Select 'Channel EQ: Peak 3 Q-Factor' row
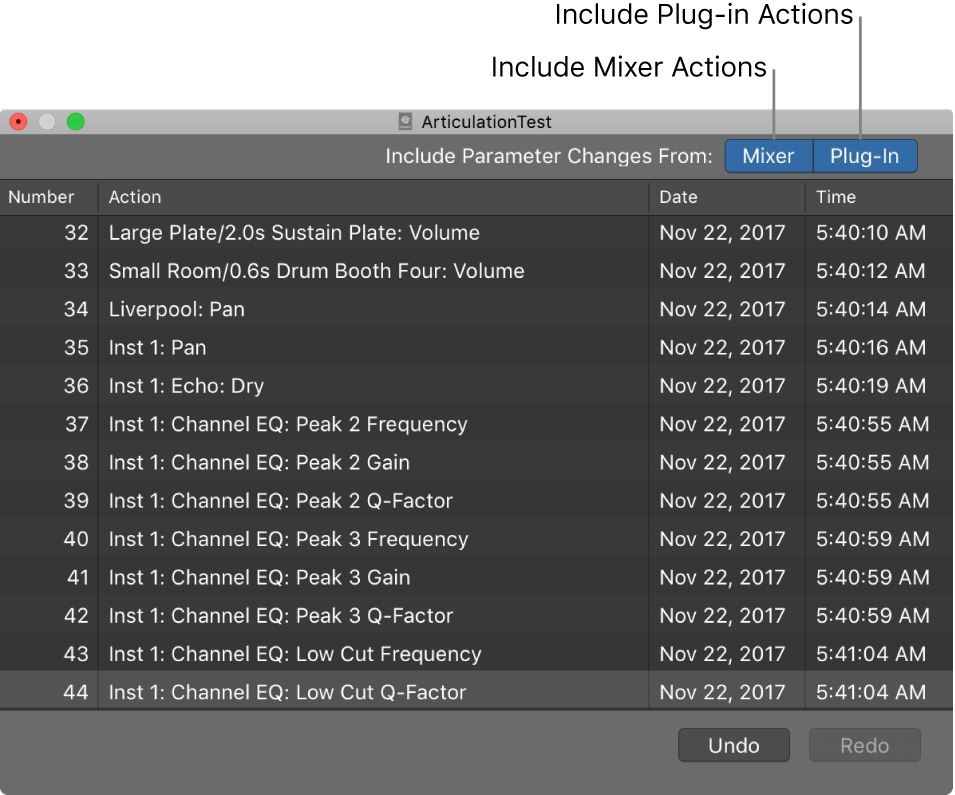This screenshot has width=955, height=795. point(476,617)
